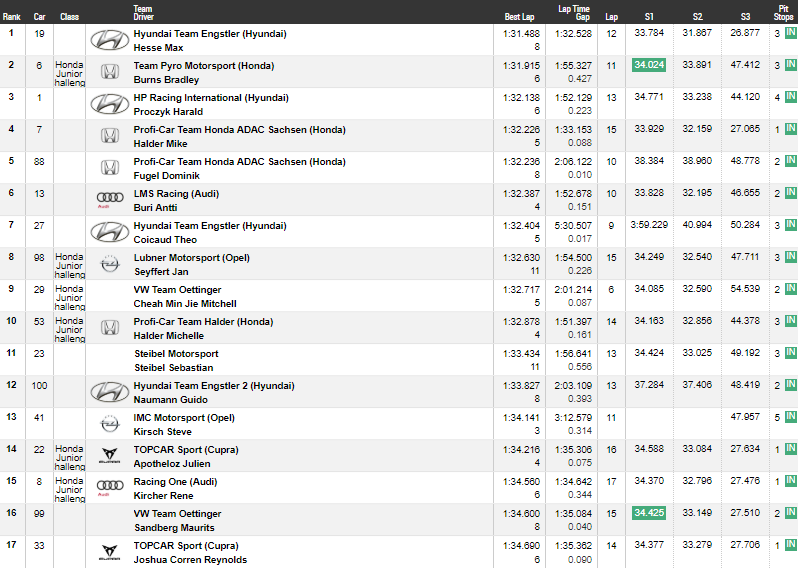Open Team Pyro Motorsport (Honda) entry

(x=204, y=66)
